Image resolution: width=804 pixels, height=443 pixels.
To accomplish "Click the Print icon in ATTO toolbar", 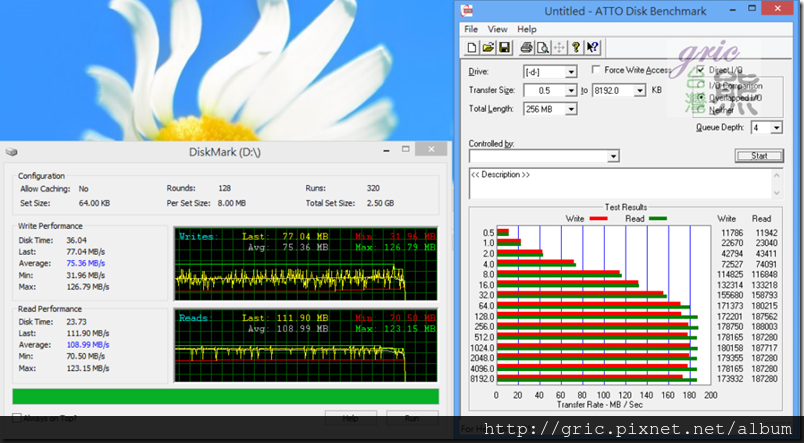I will (x=526, y=48).
